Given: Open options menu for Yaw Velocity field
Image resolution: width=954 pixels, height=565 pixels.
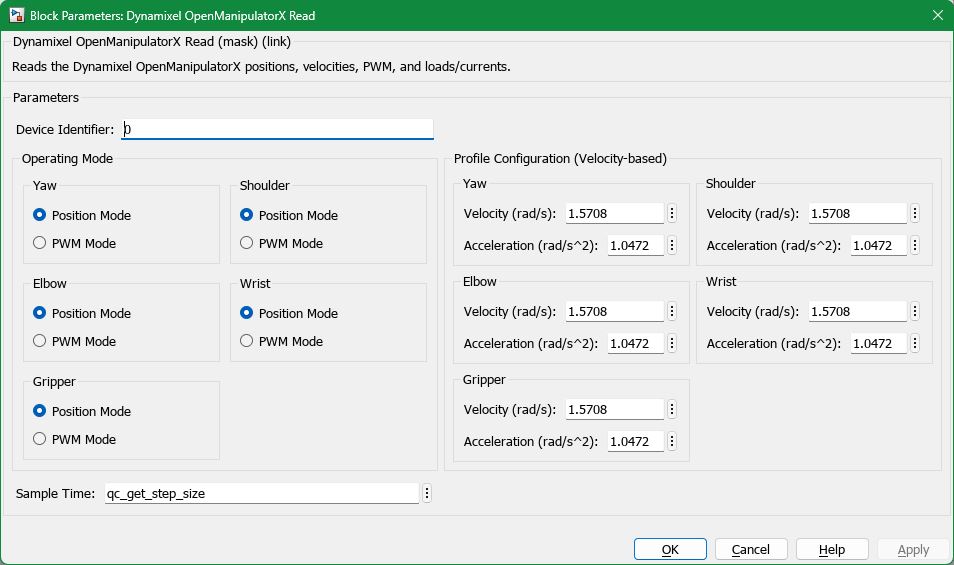Looking at the screenshot, I should point(672,213).
